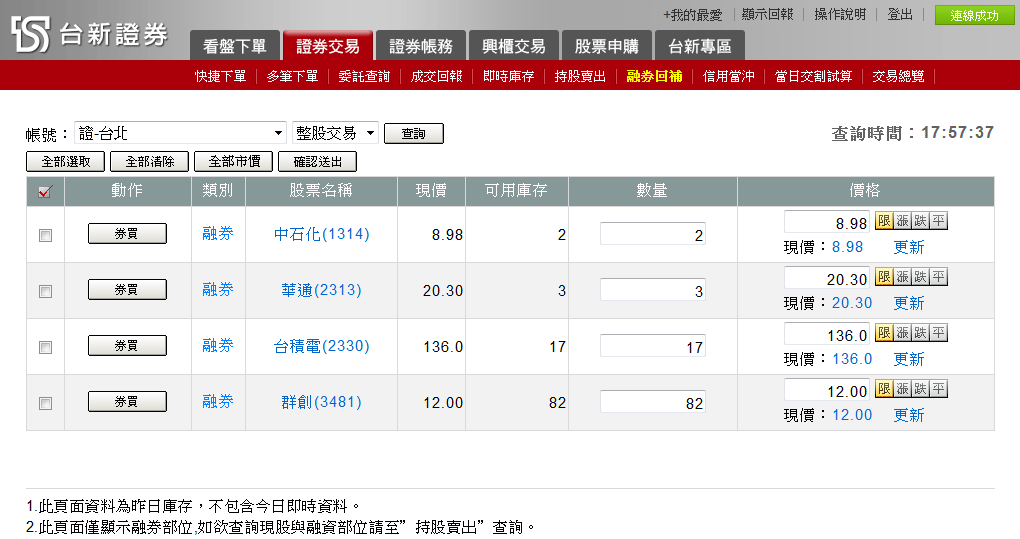
Task: Switch to the 看盤下單 tab
Action: (234, 46)
